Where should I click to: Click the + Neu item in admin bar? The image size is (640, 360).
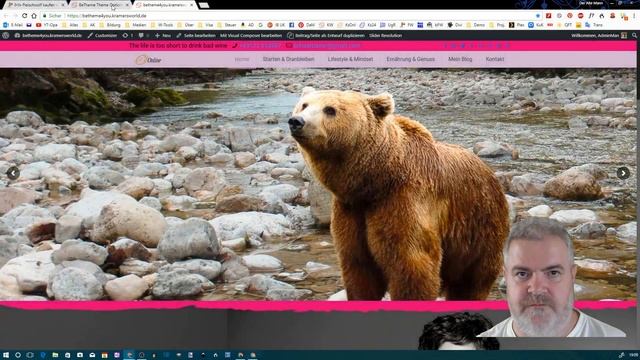pyautogui.click(x=163, y=36)
